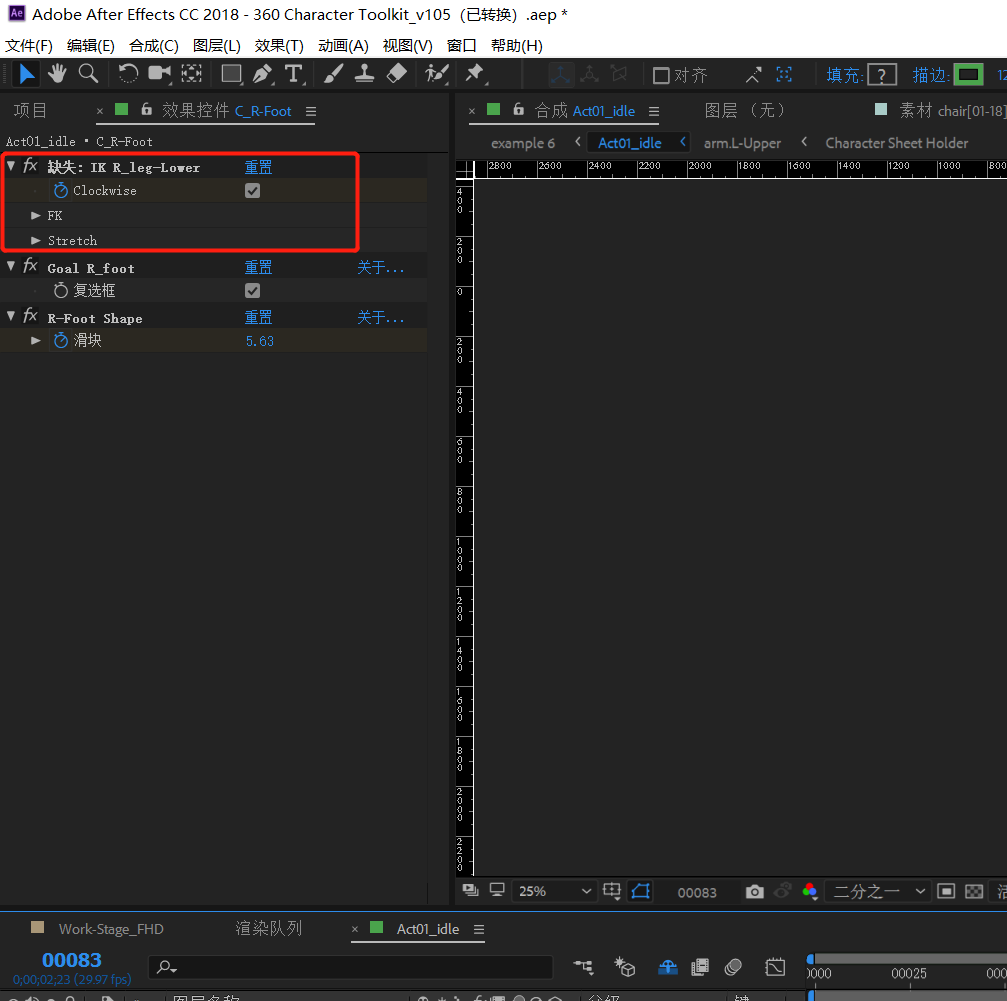This screenshot has height=1001, width=1007.
Task: Select the Text tool
Action: coord(293,74)
